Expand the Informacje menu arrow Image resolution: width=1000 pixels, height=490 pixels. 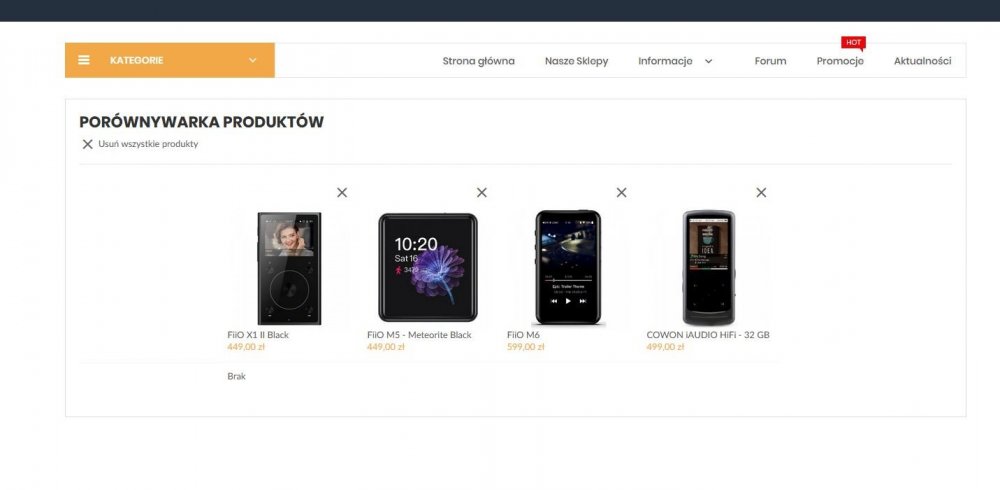tap(708, 61)
